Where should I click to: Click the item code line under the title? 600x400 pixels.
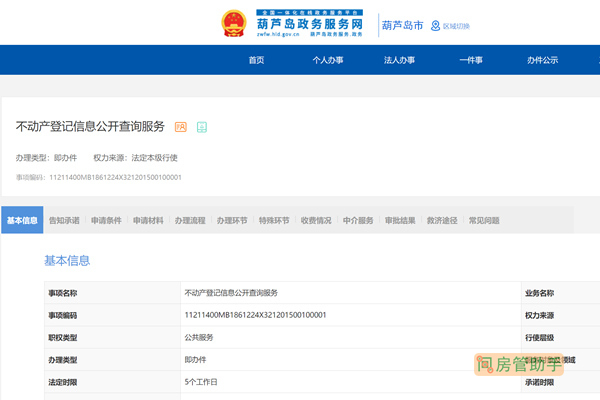[99, 177]
